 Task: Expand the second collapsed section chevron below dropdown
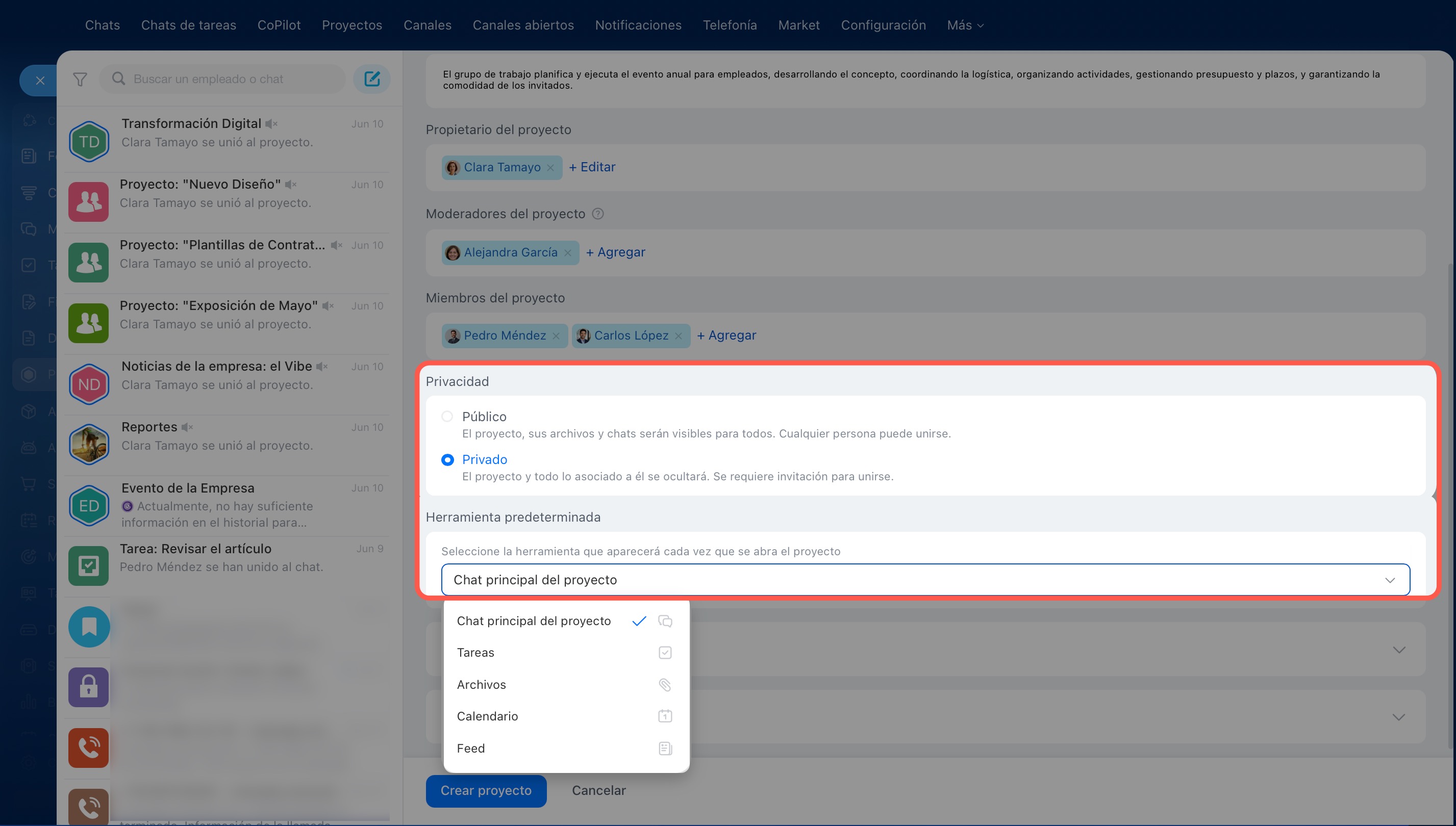click(x=1399, y=717)
